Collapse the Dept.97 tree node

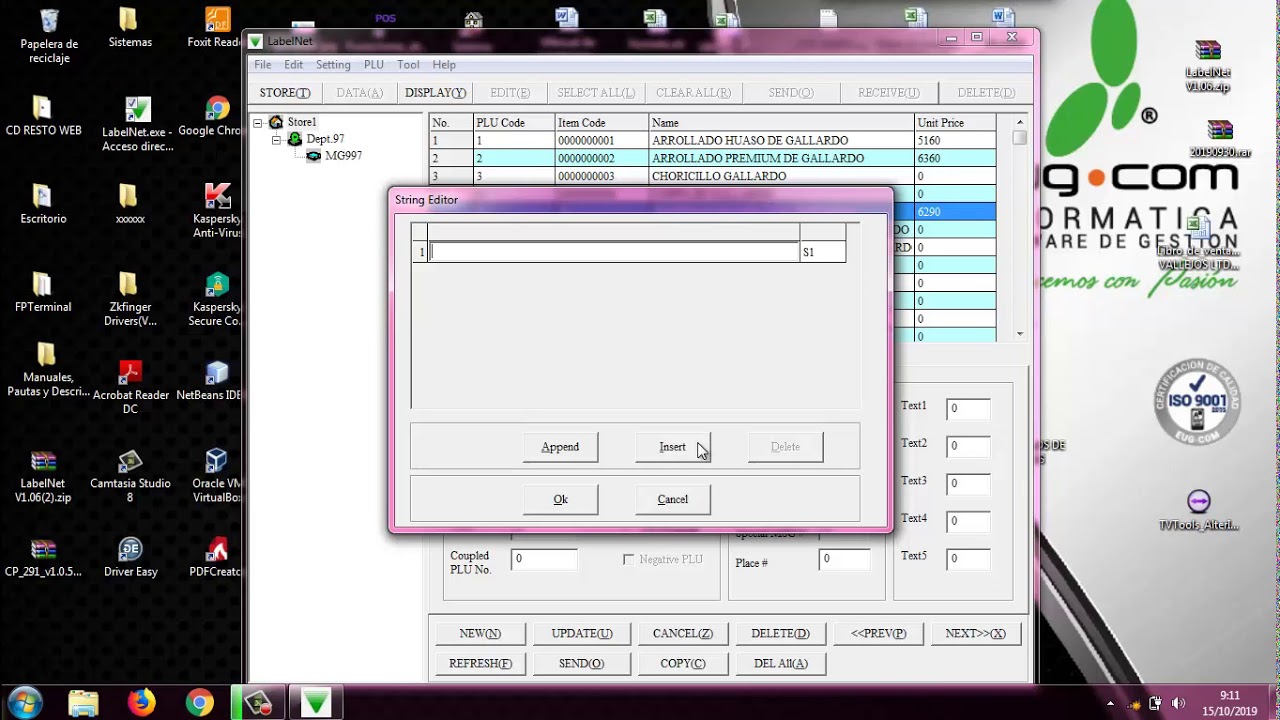pyautogui.click(x=277, y=140)
